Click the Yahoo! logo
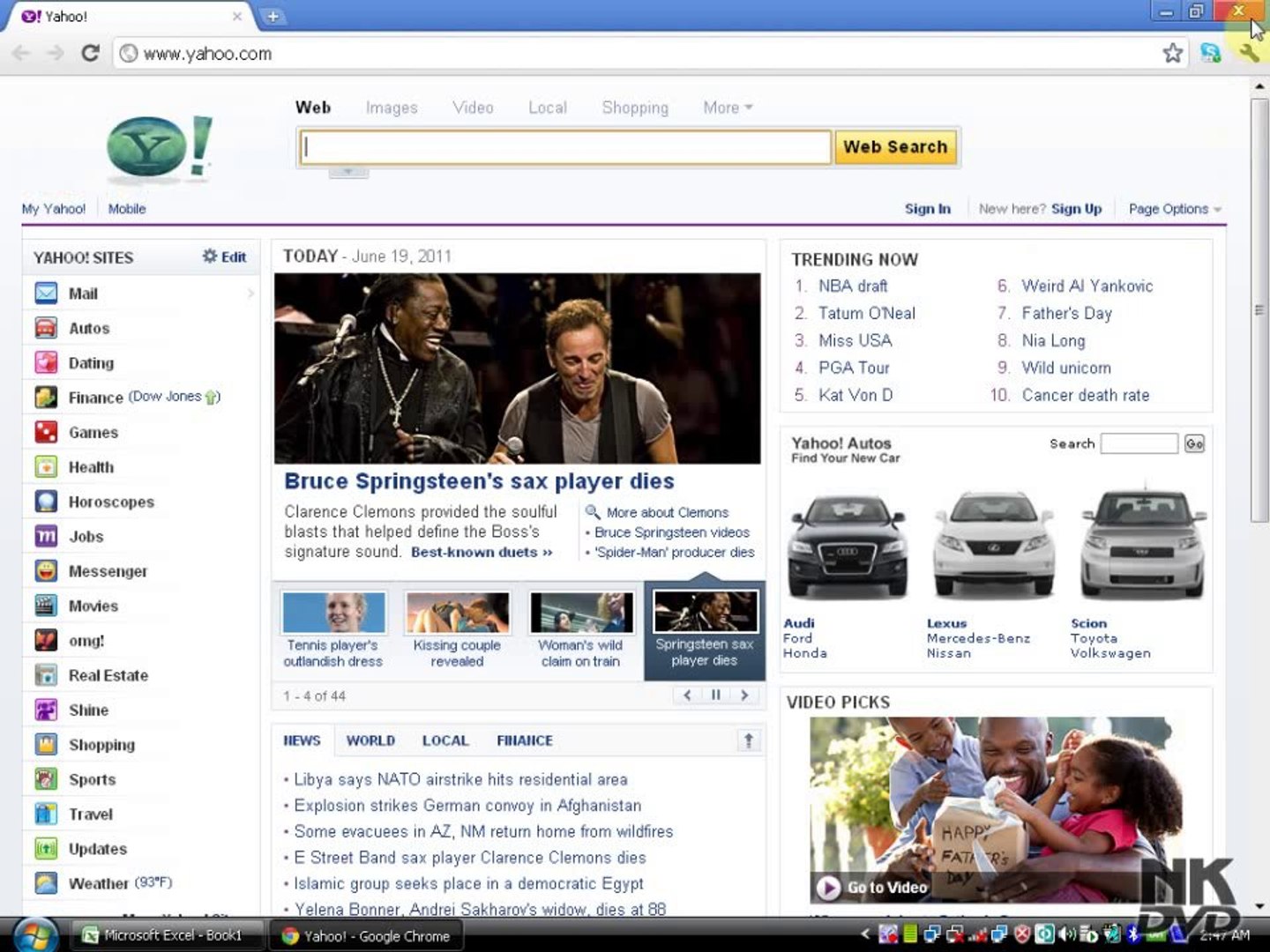 coord(160,146)
